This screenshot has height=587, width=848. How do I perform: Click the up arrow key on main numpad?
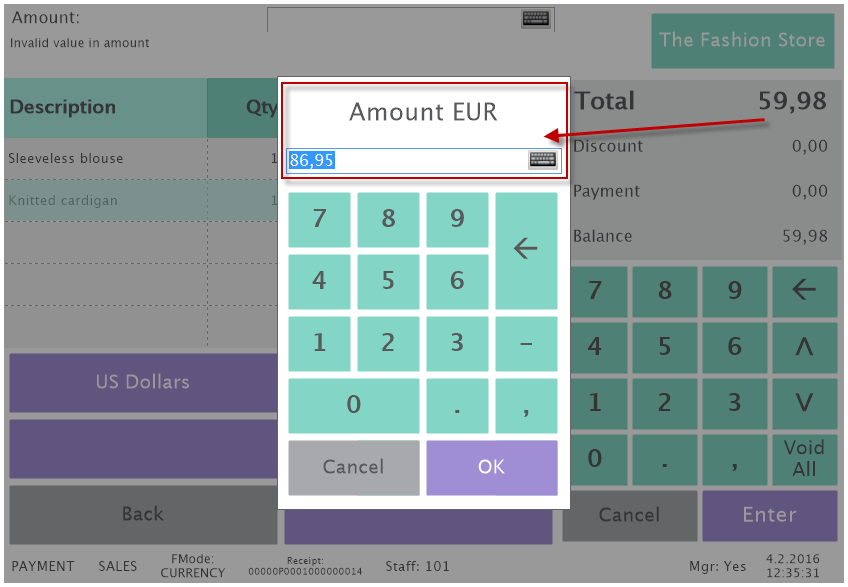[804, 347]
